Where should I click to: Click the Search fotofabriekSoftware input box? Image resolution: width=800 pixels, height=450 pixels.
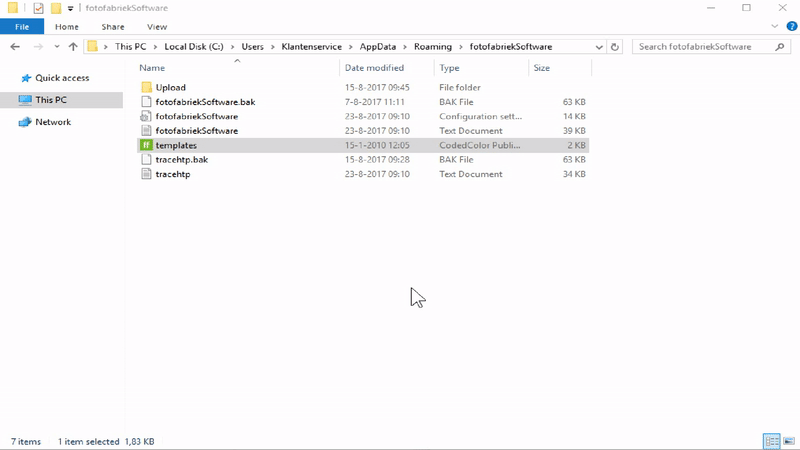[x=702, y=47]
